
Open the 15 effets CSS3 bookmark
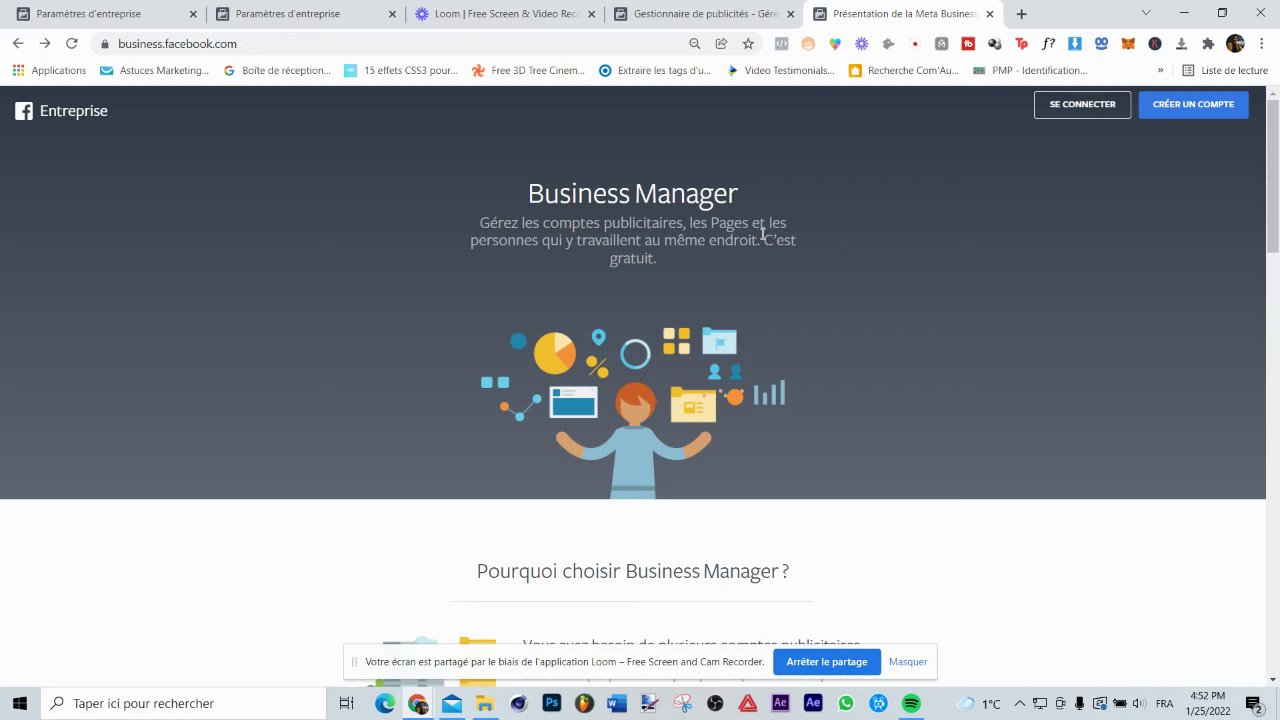click(x=400, y=71)
